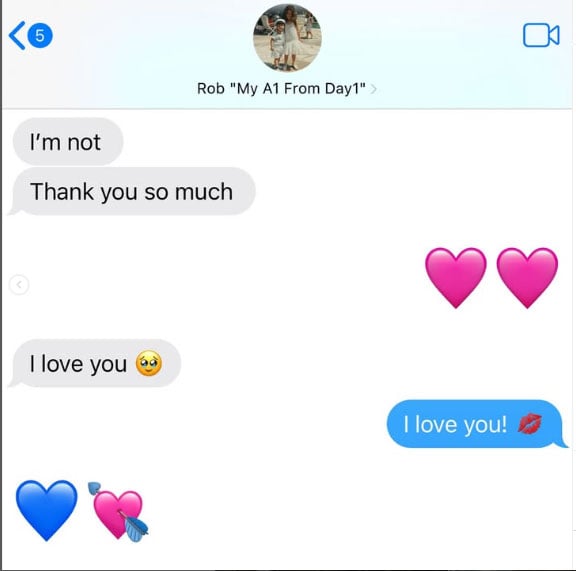Click the unread count badge showing 5
Screen dimensions: 576x571
pos(40,36)
